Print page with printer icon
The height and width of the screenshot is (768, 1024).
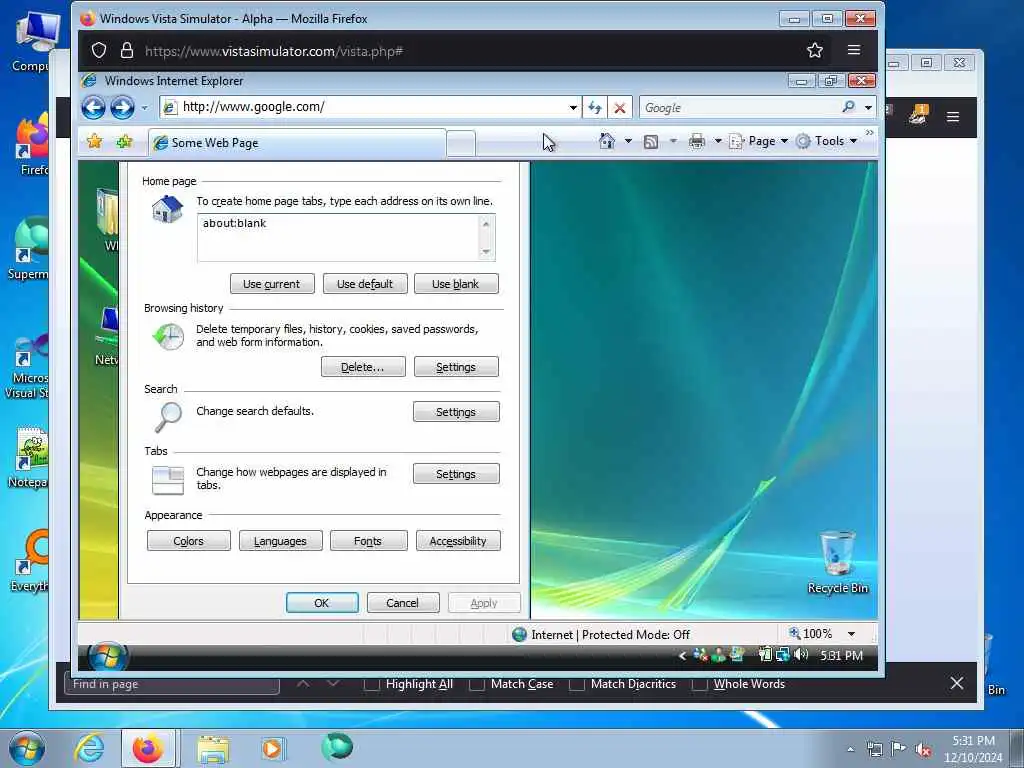[697, 141]
